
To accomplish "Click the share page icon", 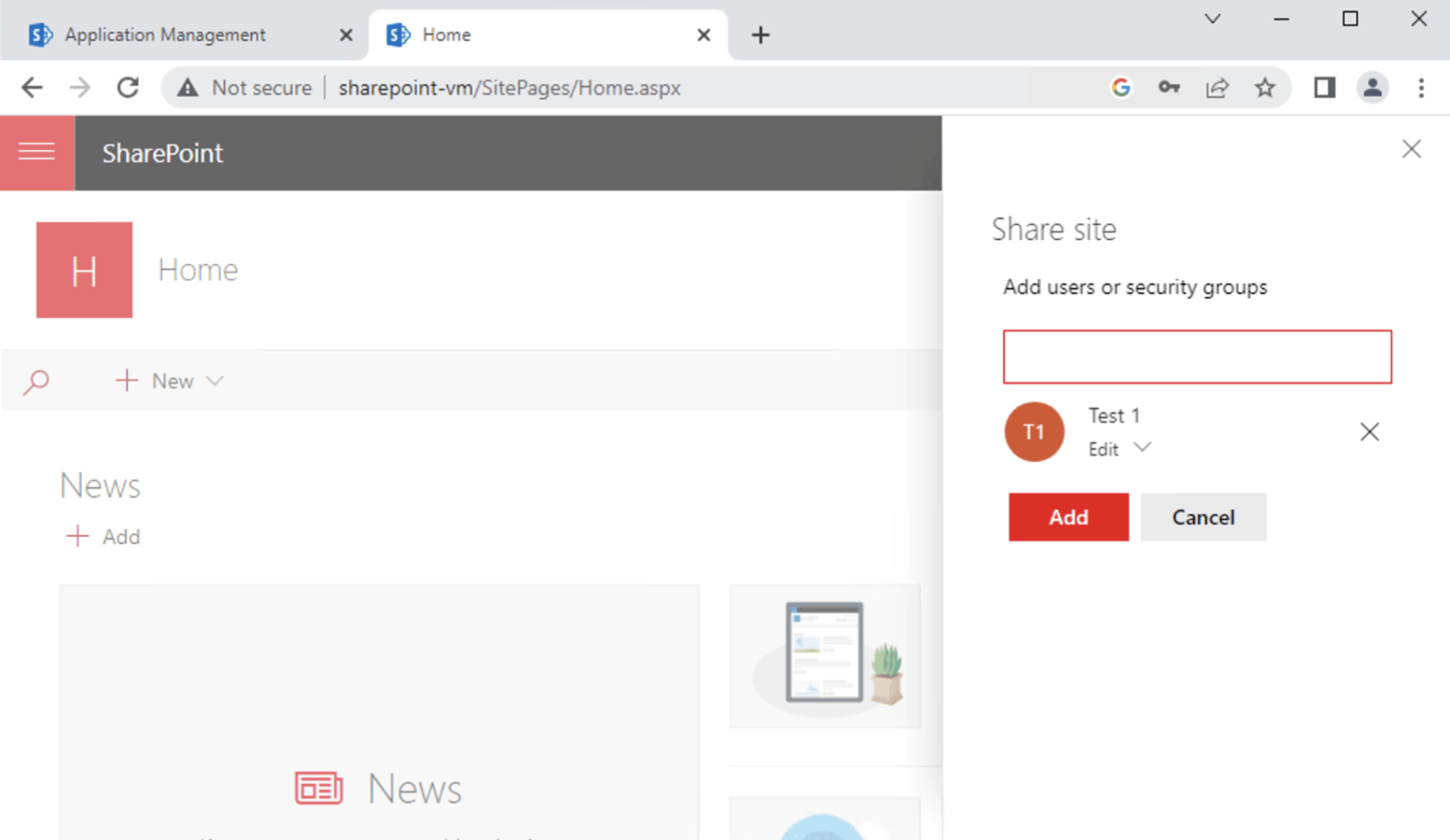I will tap(1217, 88).
